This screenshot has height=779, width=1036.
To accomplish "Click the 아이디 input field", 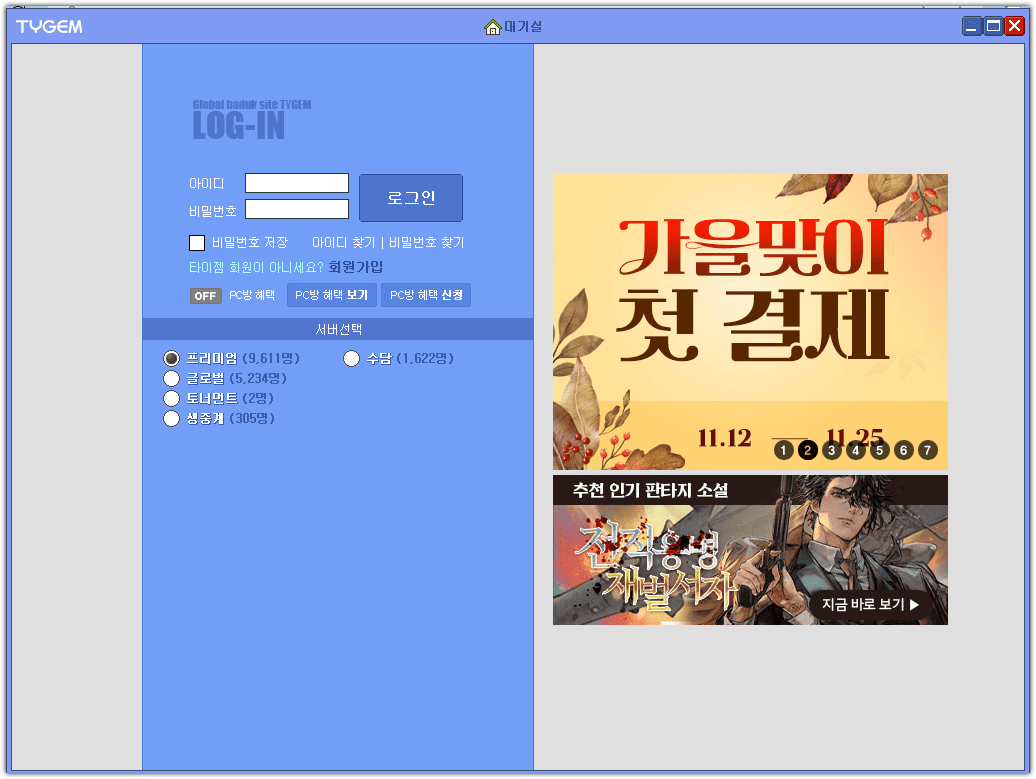I will click(x=296, y=183).
